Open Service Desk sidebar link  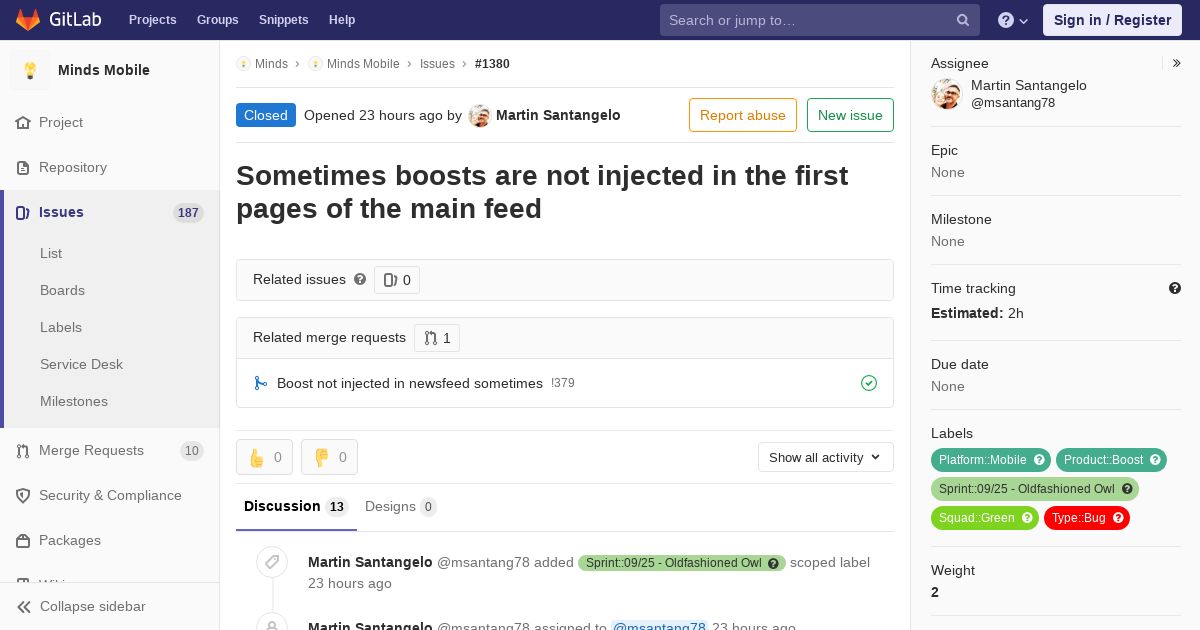point(81,364)
